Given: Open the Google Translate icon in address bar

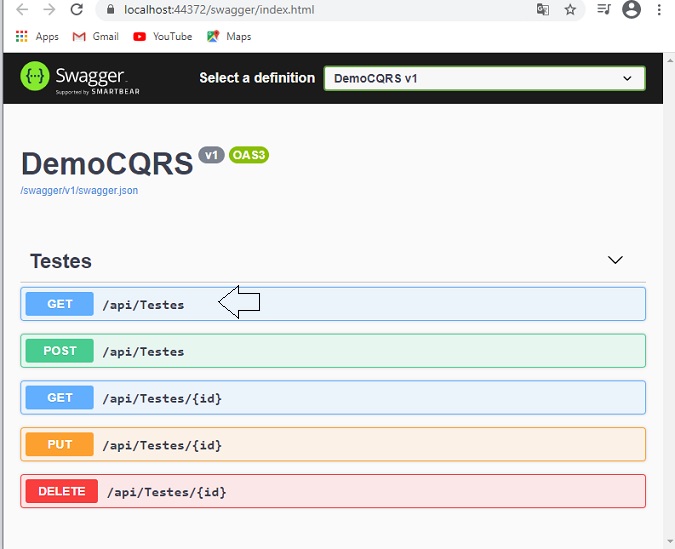Looking at the screenshot, I should (x=543, y=9).
